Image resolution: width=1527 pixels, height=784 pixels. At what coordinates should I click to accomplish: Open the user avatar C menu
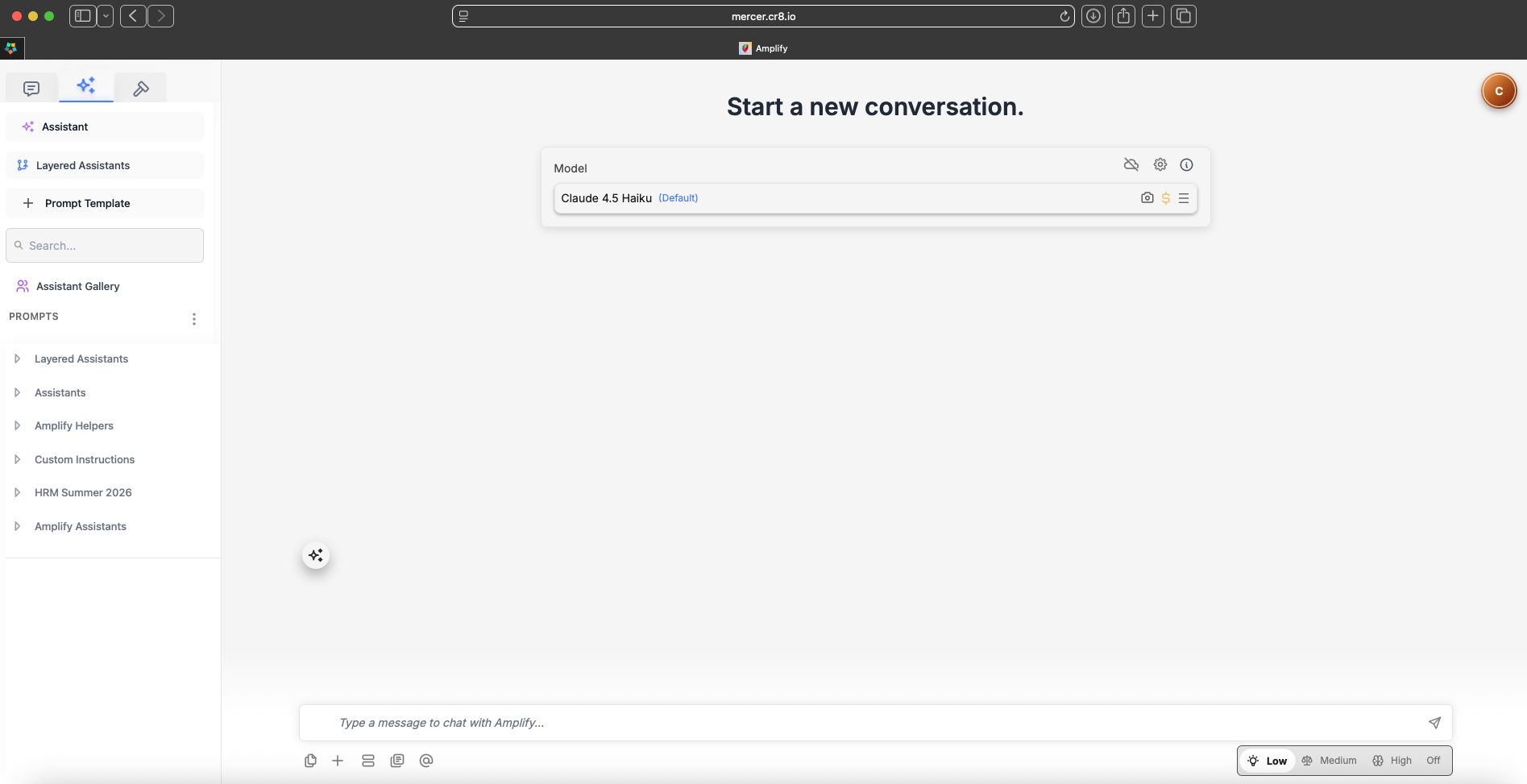[x=1499, y=91]
